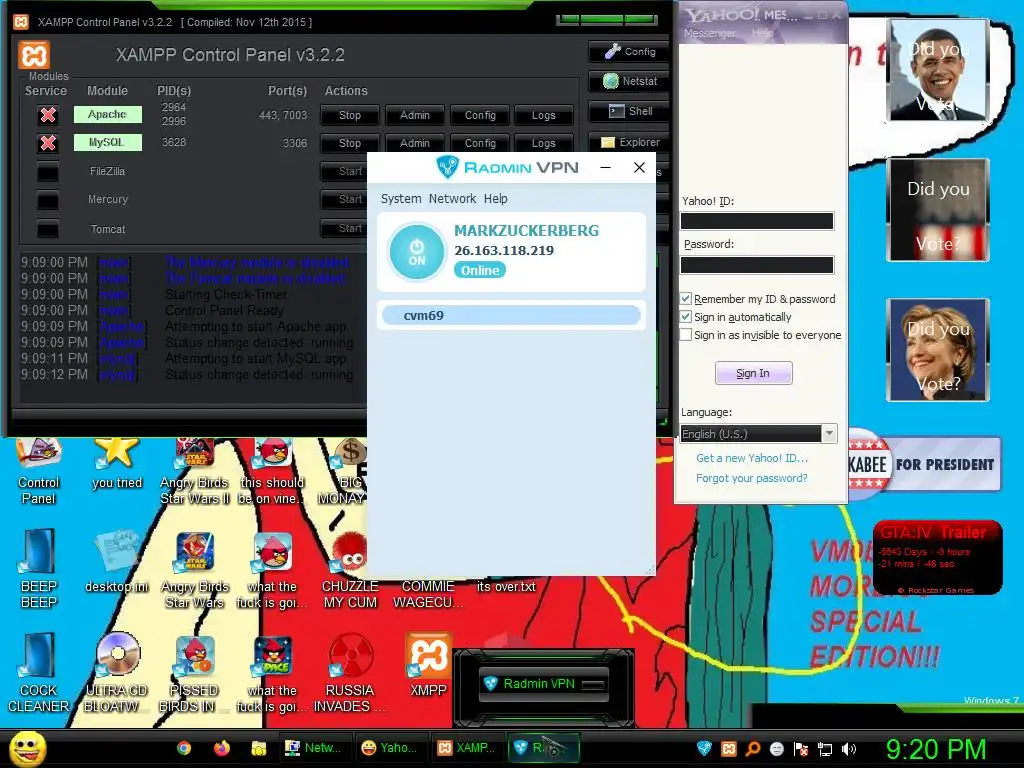Screen dimensions: 1024x768
Task: Open the XMPP desktop shortcut
Action: pos(428,665)
